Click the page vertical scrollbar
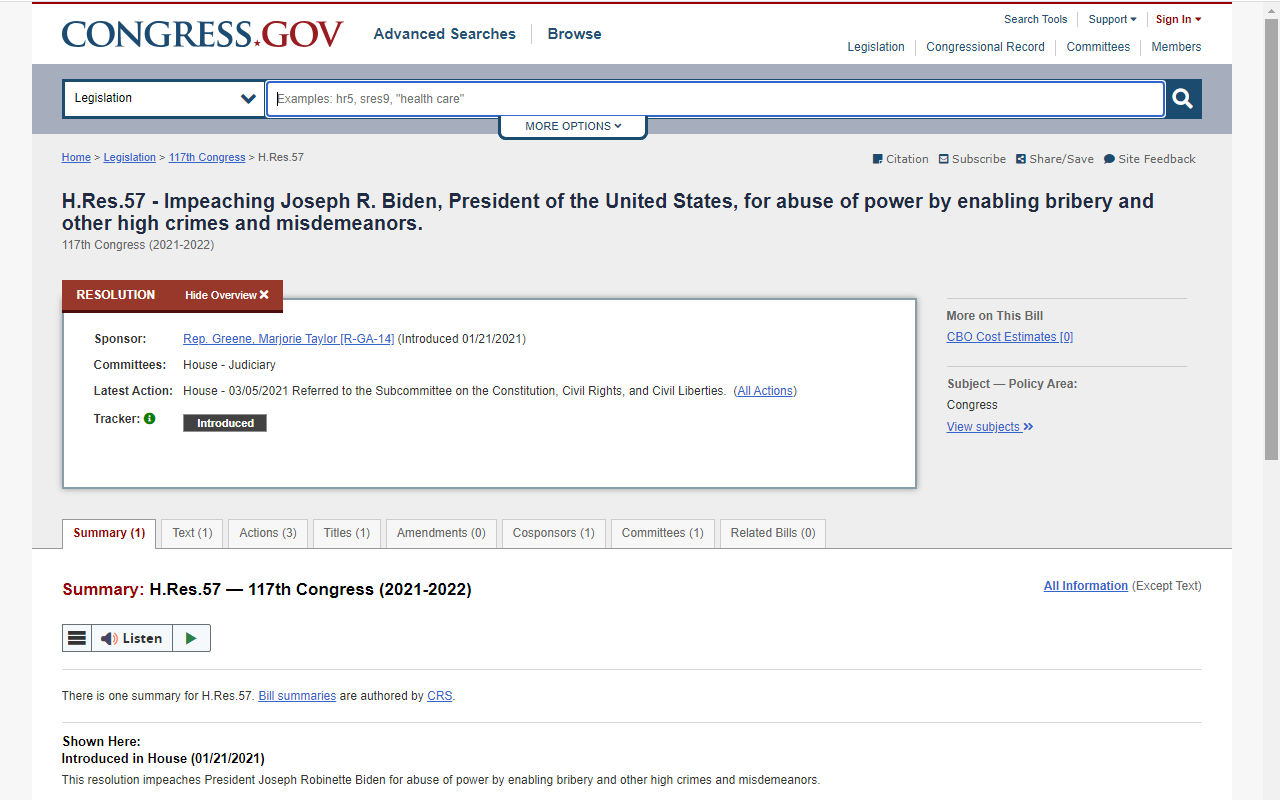Screen dimensions: 1280x800 tap(1271, 240)
